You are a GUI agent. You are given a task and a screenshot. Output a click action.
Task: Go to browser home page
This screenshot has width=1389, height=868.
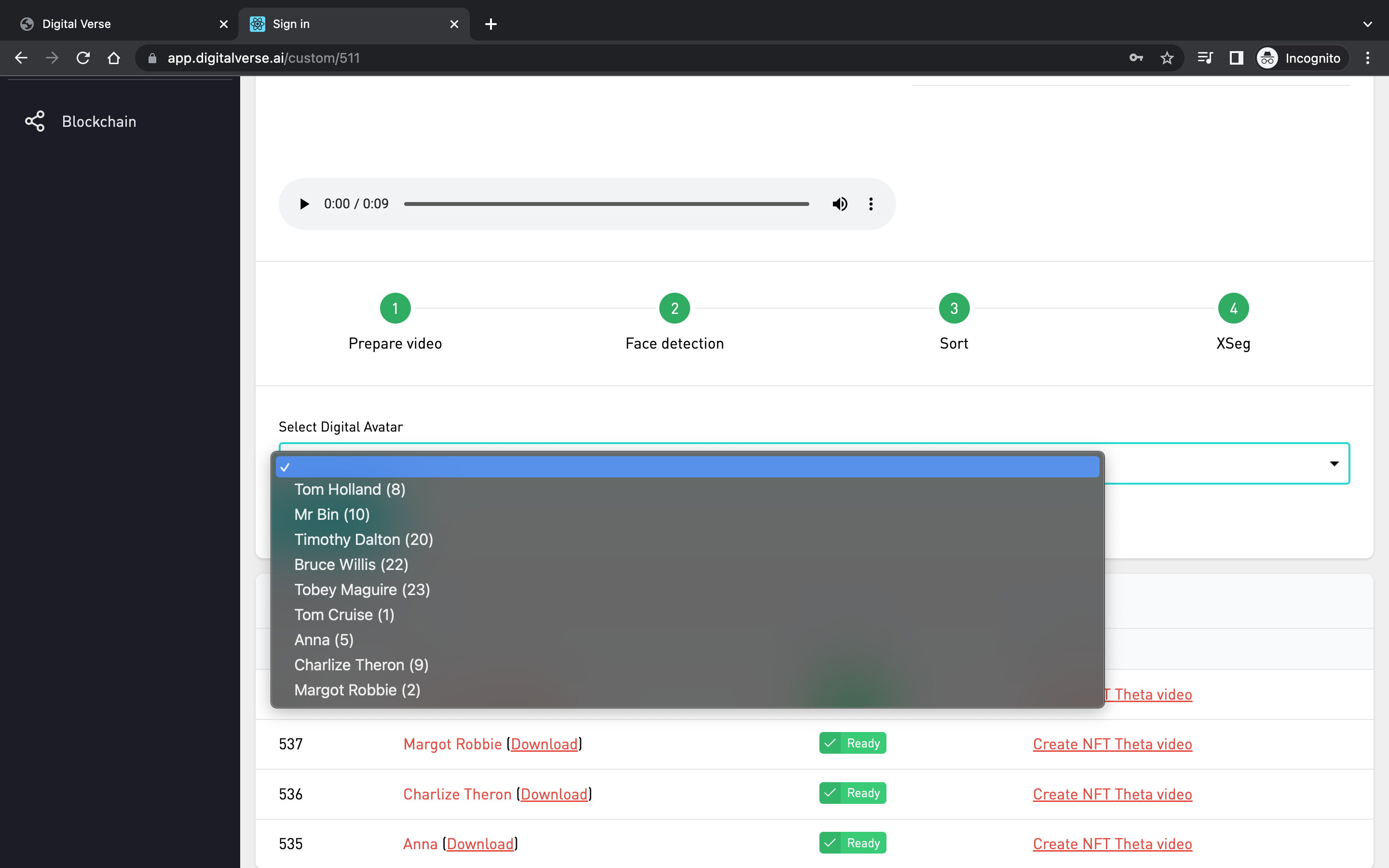click(x=114, y=58)
